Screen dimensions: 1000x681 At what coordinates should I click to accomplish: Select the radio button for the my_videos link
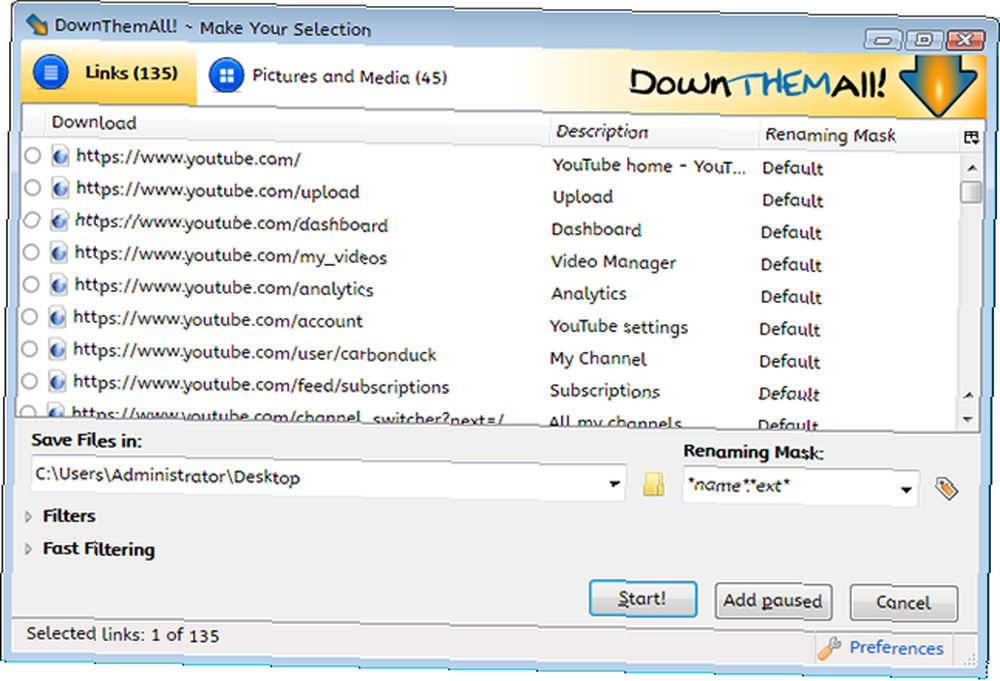coord(31,252)
